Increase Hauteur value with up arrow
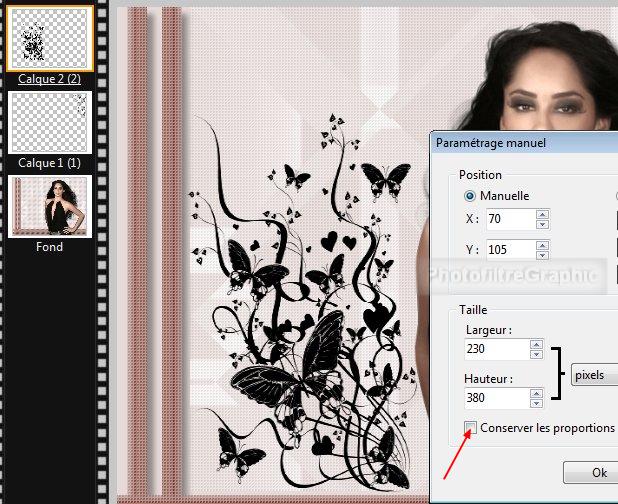 point(536,394)
